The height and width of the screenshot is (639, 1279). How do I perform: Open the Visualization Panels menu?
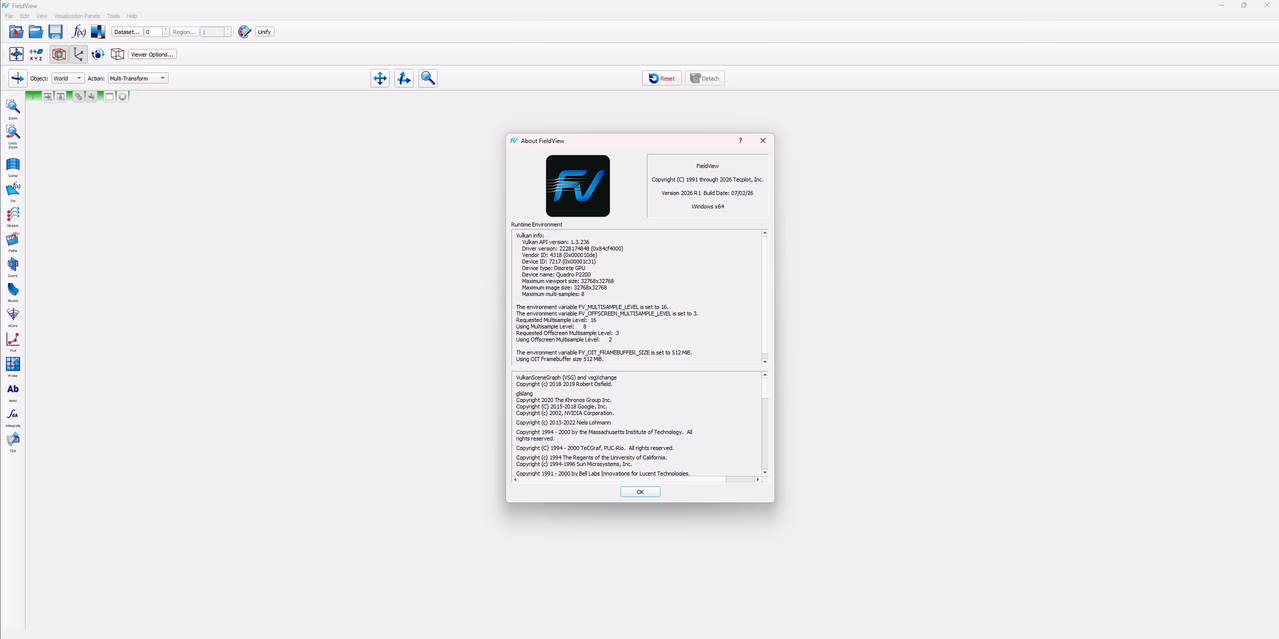pyautogui.click(x=77, y=16)
